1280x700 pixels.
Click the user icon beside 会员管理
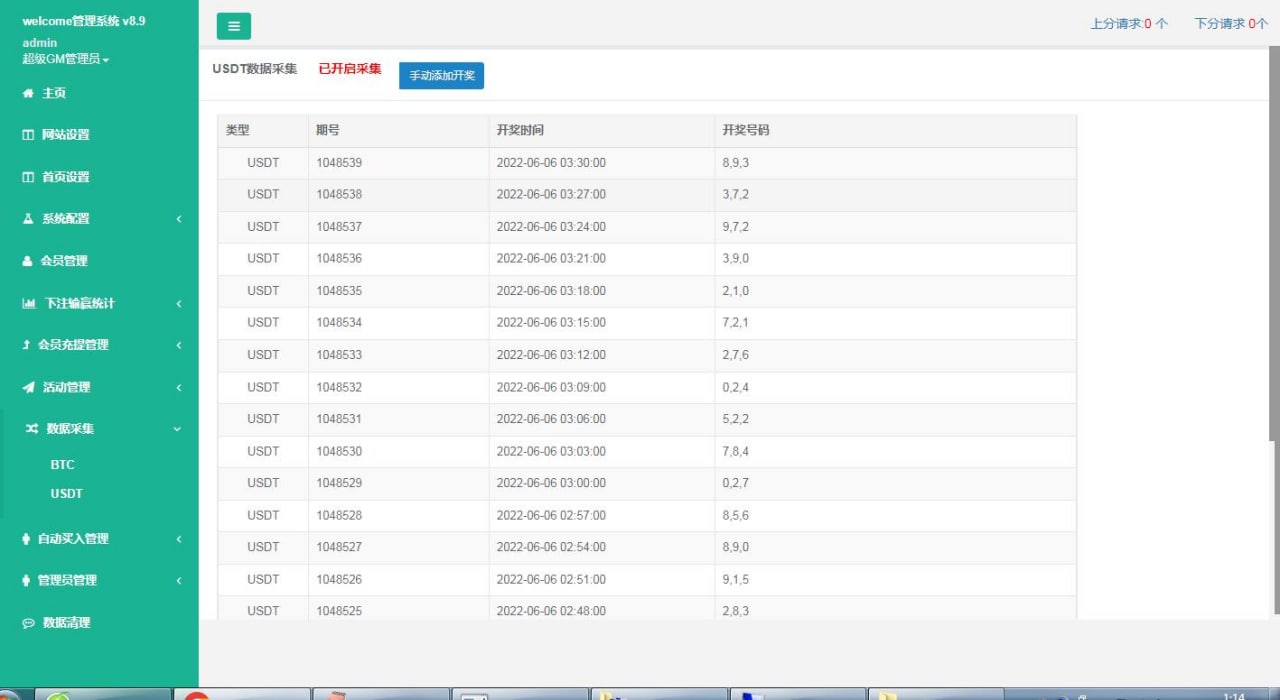click(x=28, y=261)
